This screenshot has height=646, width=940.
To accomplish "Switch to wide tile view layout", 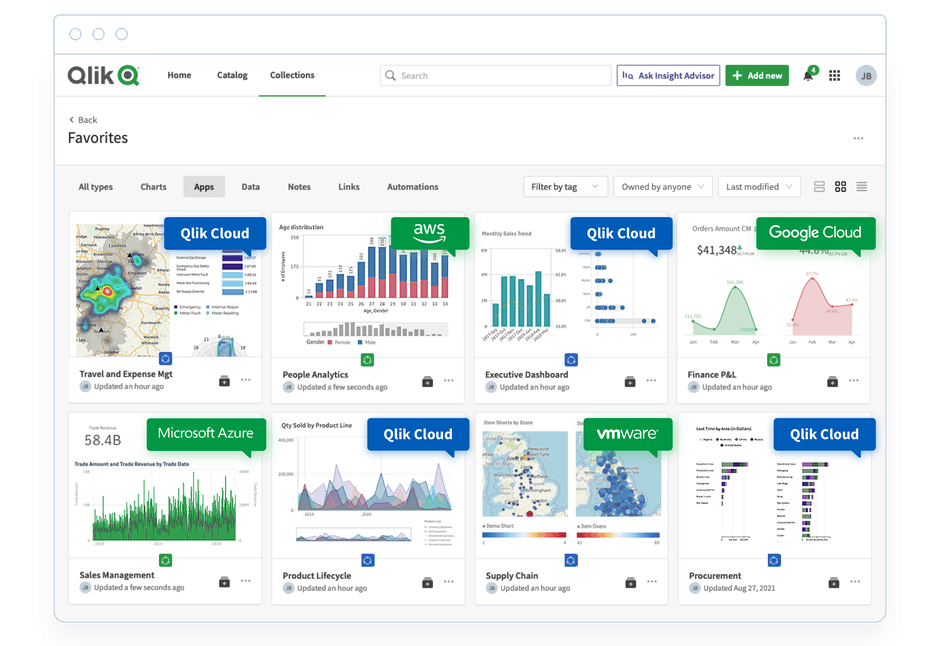I will point(820,187).
